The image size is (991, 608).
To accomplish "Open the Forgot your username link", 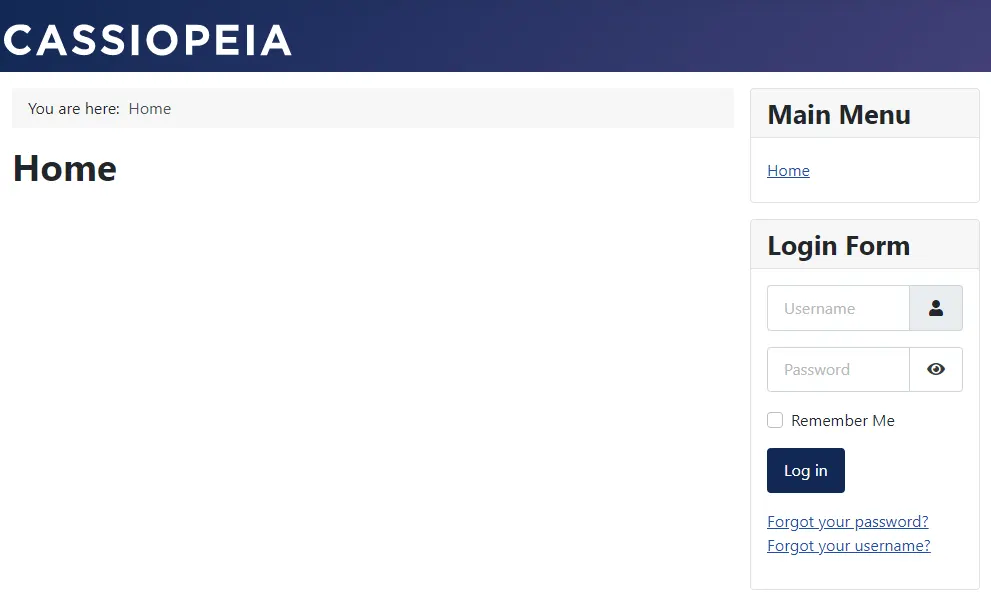I will tap(848, 546).
